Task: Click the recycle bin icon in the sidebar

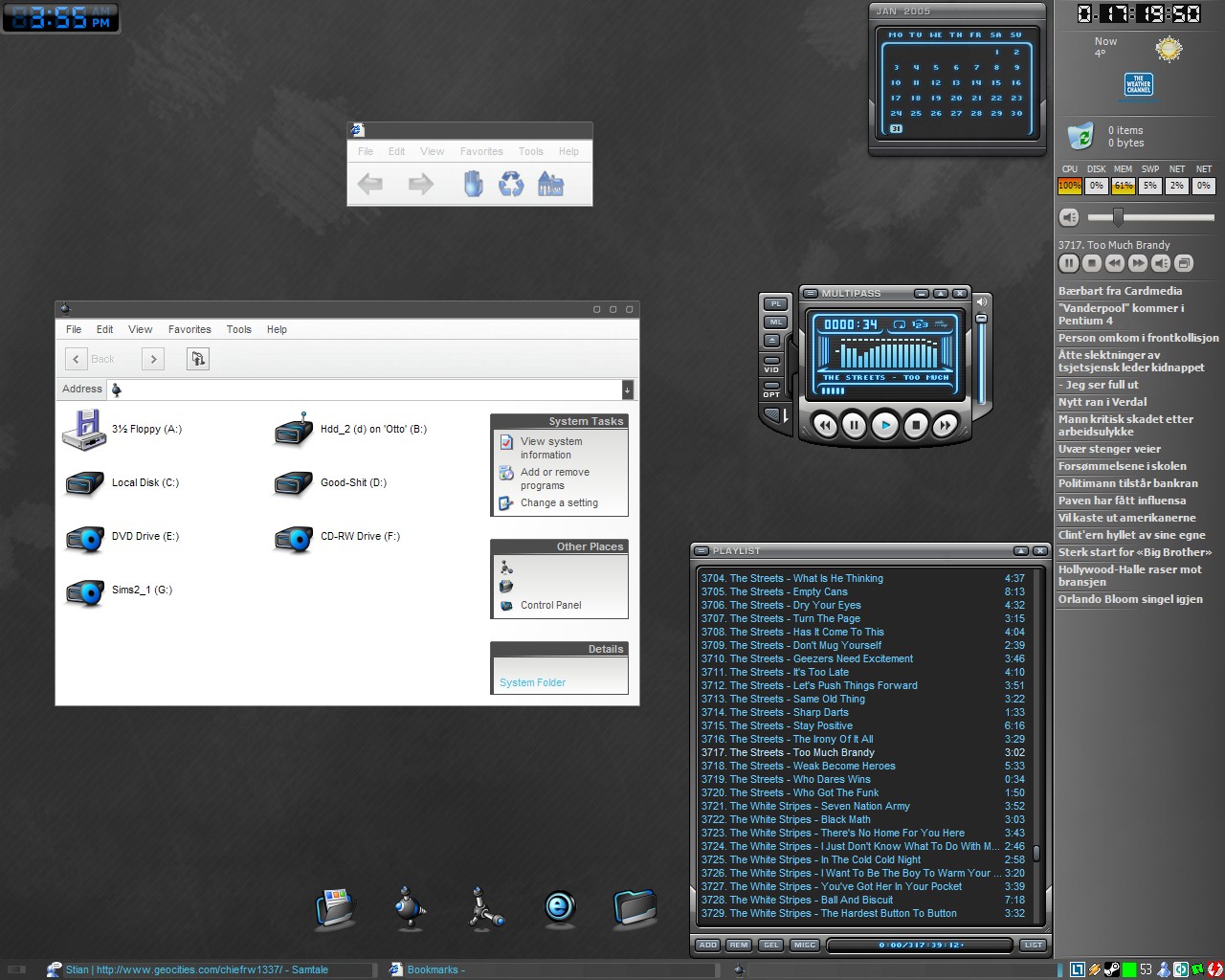Action: (1080, 136)
